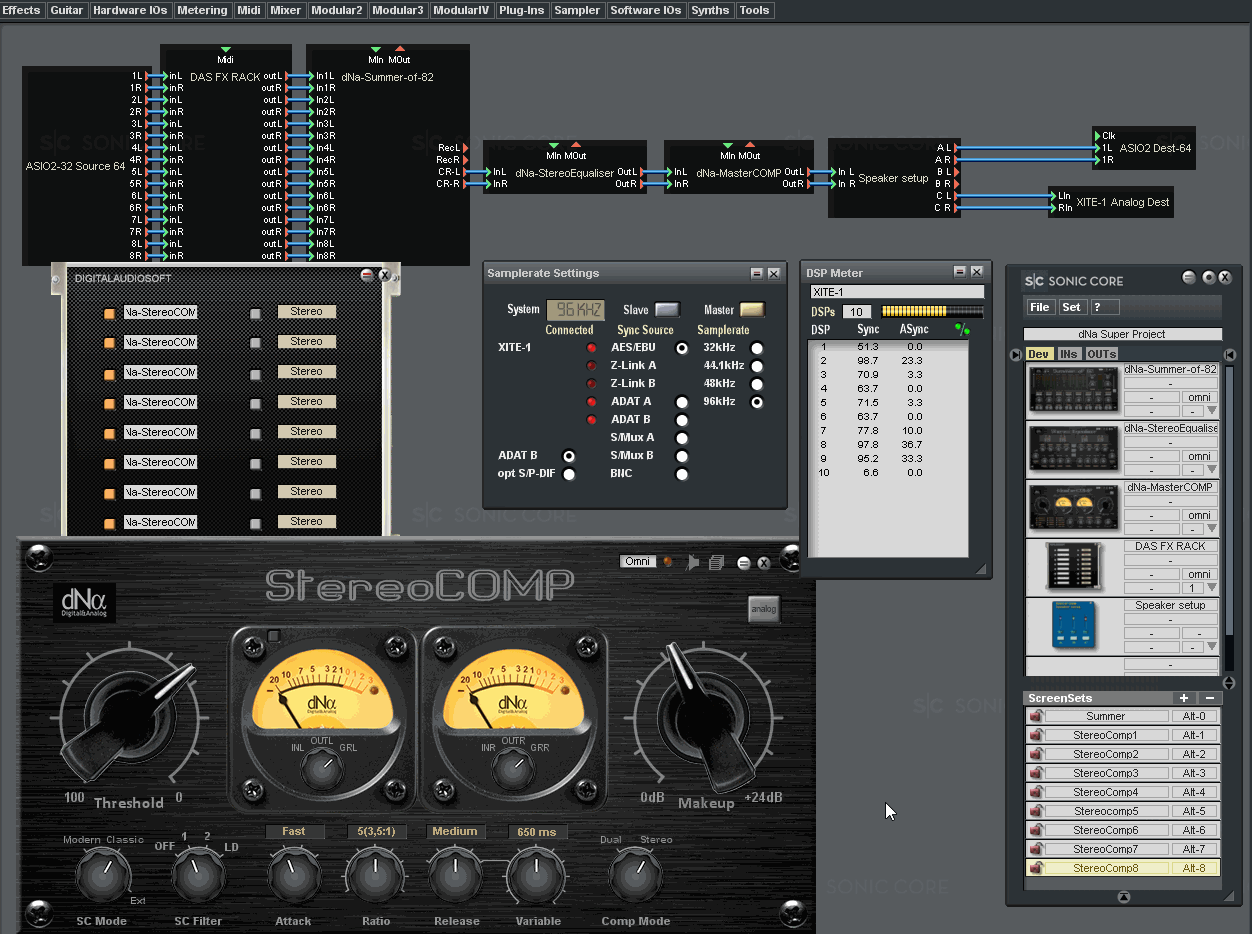The width and height of the screenshot is (1252, 934).
Task: Select ADAT A as sync source
Action: [x=682, y=402]
